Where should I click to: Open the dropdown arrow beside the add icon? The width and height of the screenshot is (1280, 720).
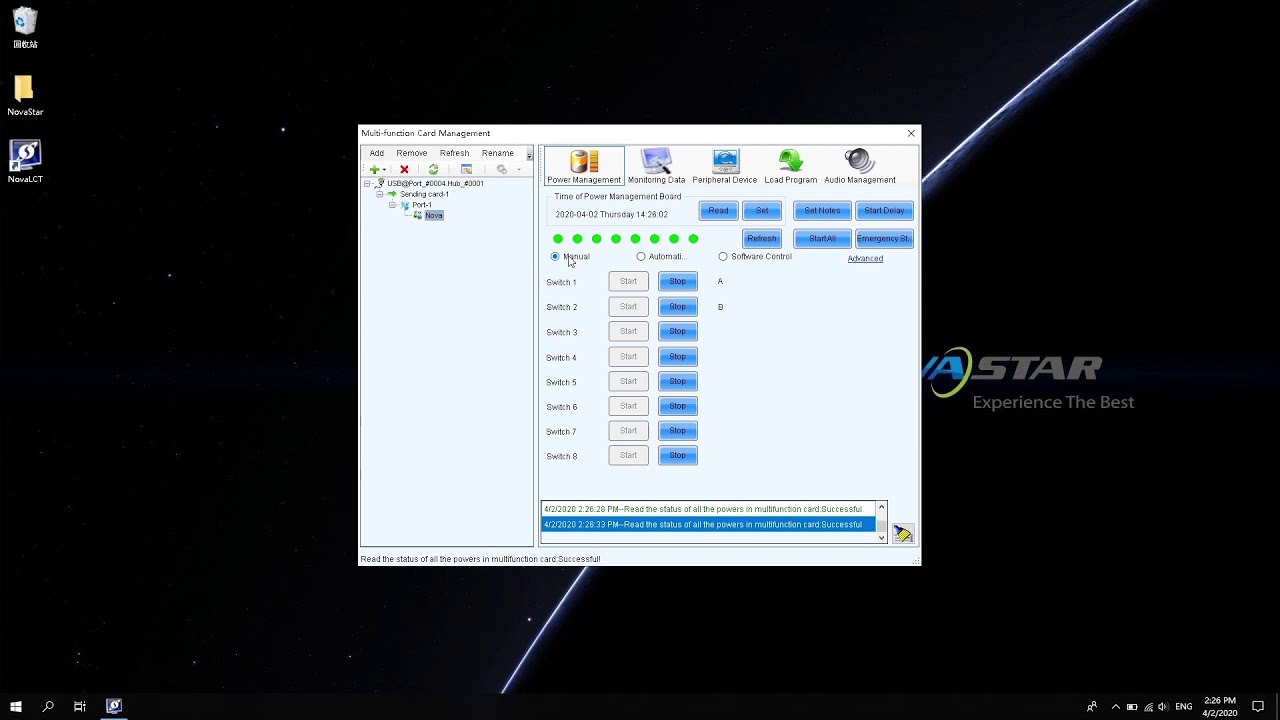(384, 170)
